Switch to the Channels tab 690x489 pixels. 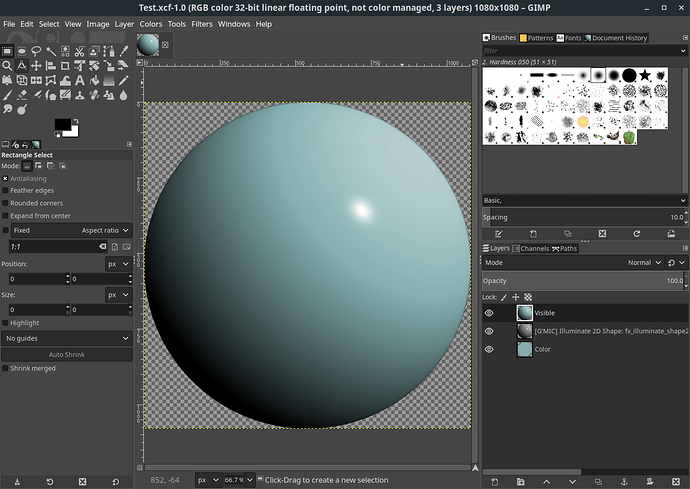point(534,248)
